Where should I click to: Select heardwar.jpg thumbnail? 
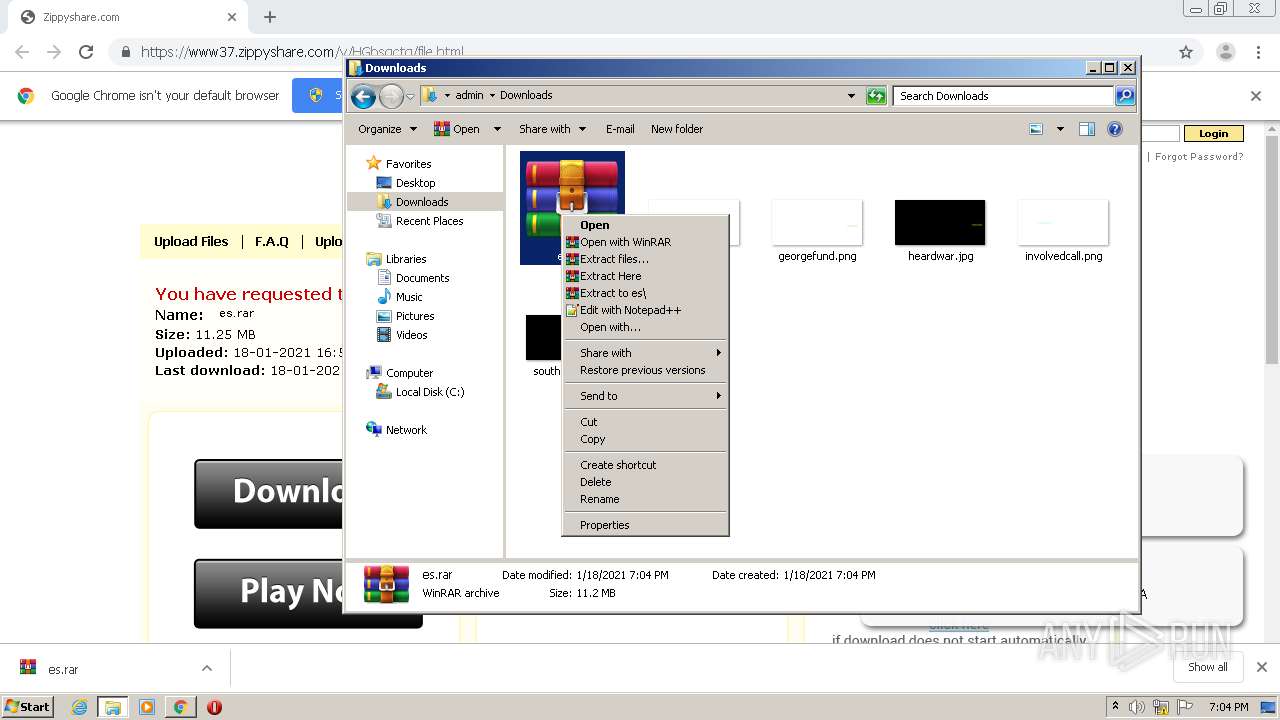pyautogui.click(x=940, y=222)
